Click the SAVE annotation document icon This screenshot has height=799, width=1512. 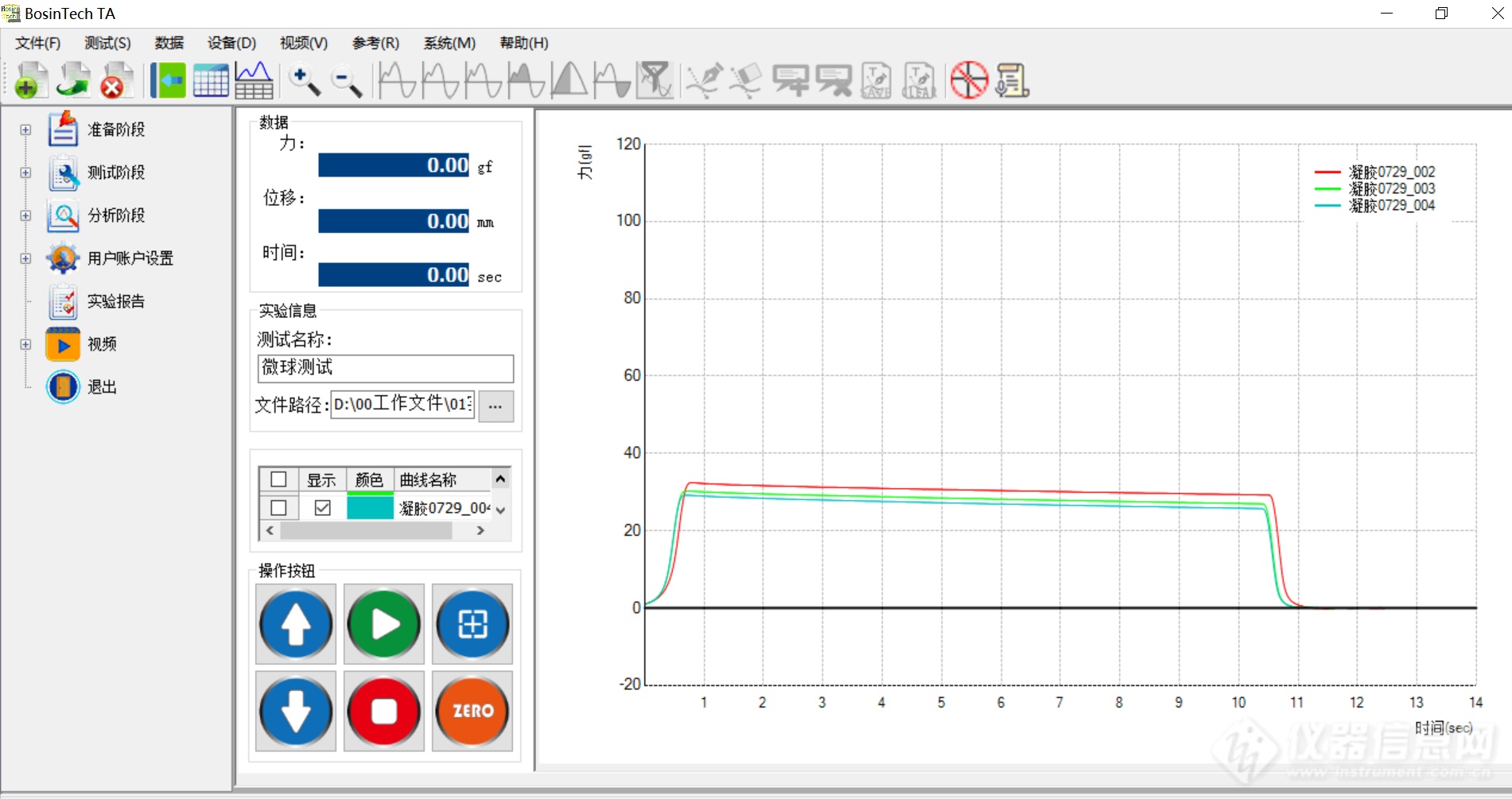[x=876, y=80]
